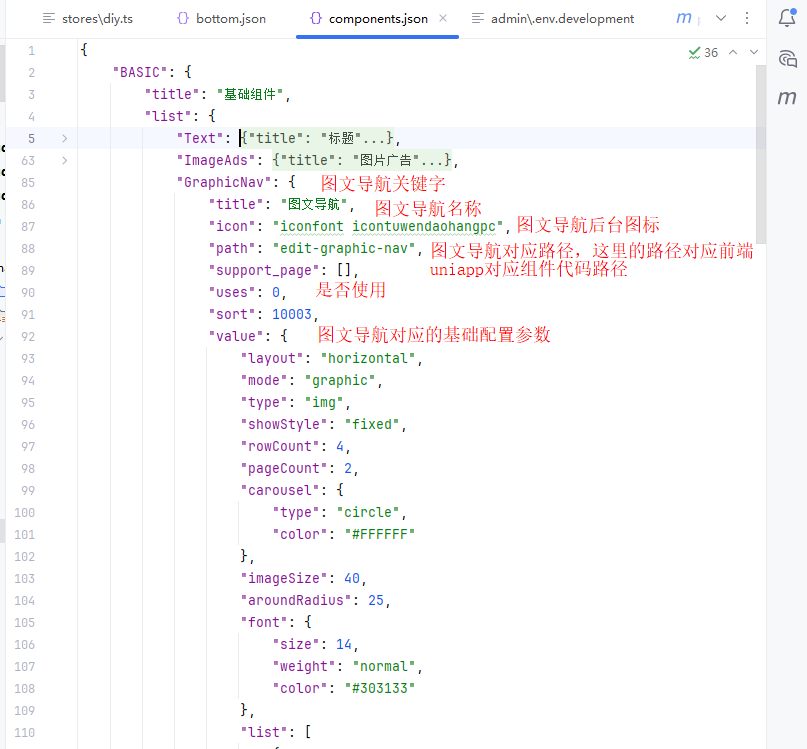Expand the folded "Text" block at line 5

pos(65,138)
